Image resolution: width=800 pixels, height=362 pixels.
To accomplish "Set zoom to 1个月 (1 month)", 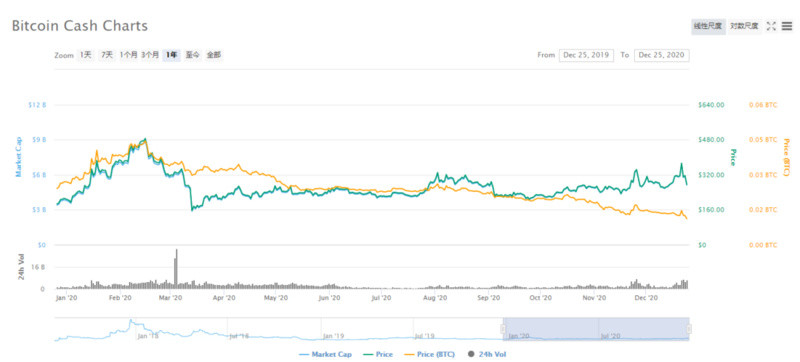I will [129, 55].
